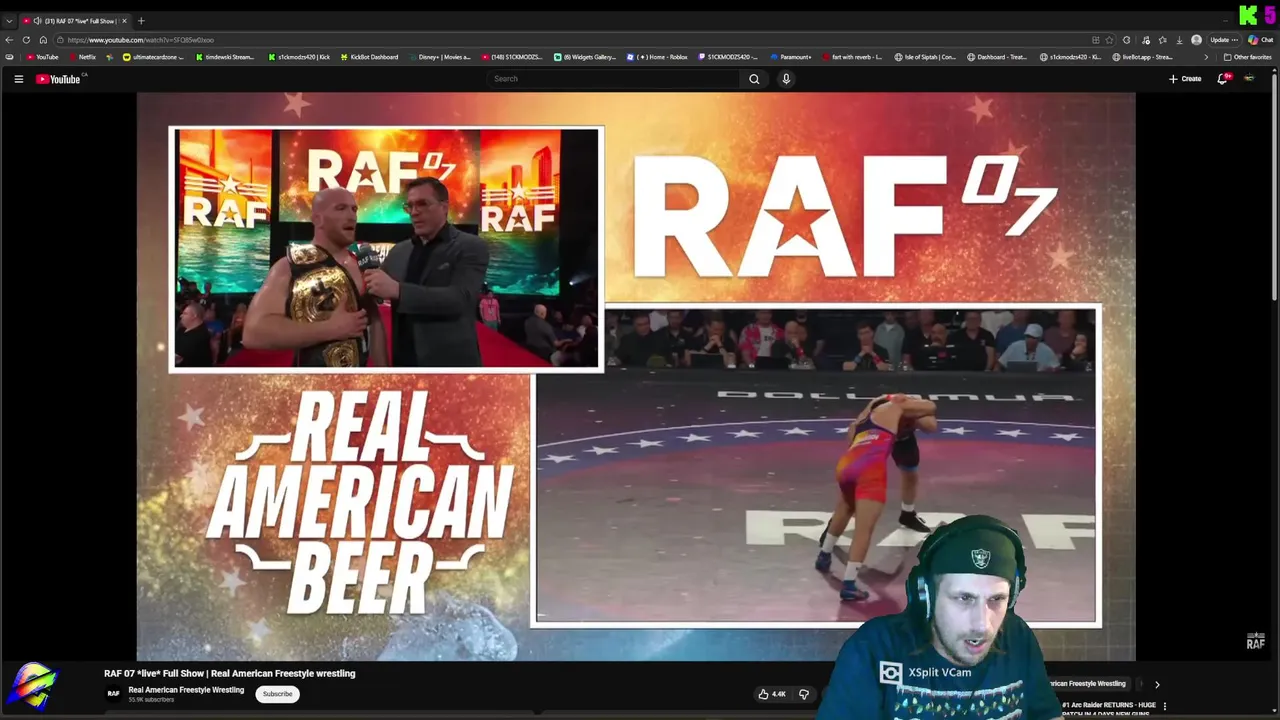Open the favorites list icon in toolbar

(x=1162, y=40)
